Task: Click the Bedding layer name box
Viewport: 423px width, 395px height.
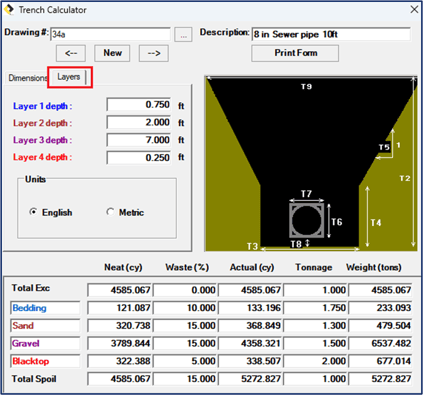Action: (45, 308)
